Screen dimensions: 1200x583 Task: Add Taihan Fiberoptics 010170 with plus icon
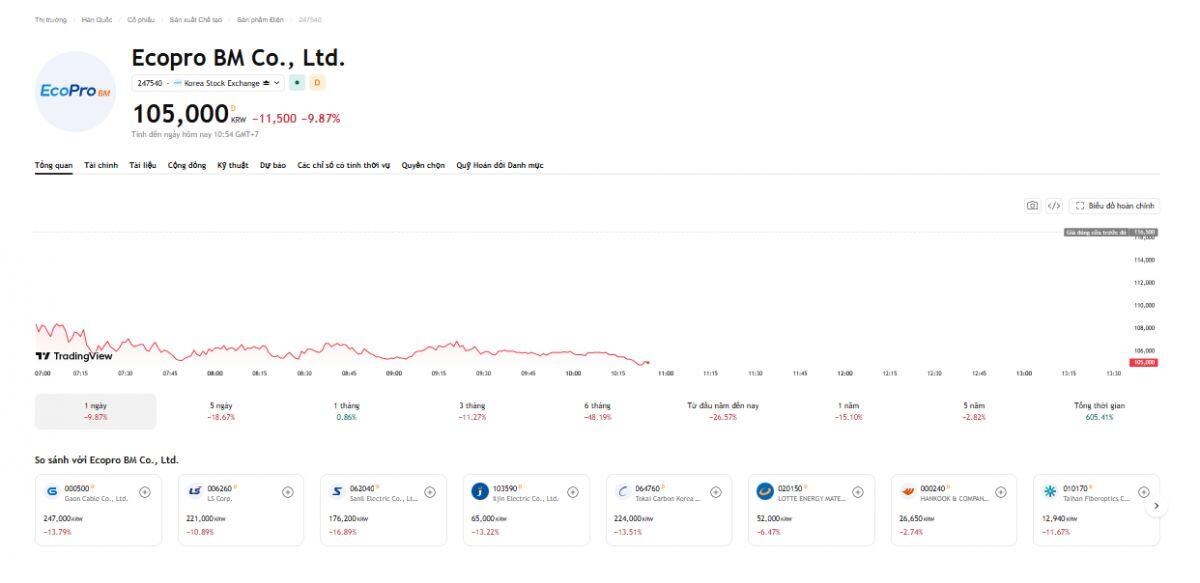pyautogui.click(x=1144, y=492)
